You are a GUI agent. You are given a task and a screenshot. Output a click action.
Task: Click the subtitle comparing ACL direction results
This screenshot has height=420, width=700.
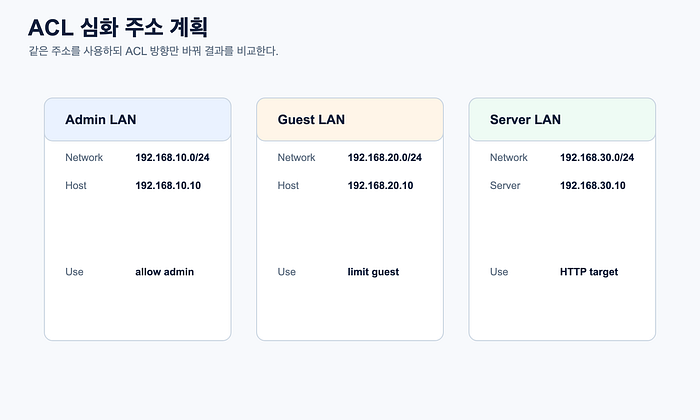pyautogui.click(x=153, y=51)
